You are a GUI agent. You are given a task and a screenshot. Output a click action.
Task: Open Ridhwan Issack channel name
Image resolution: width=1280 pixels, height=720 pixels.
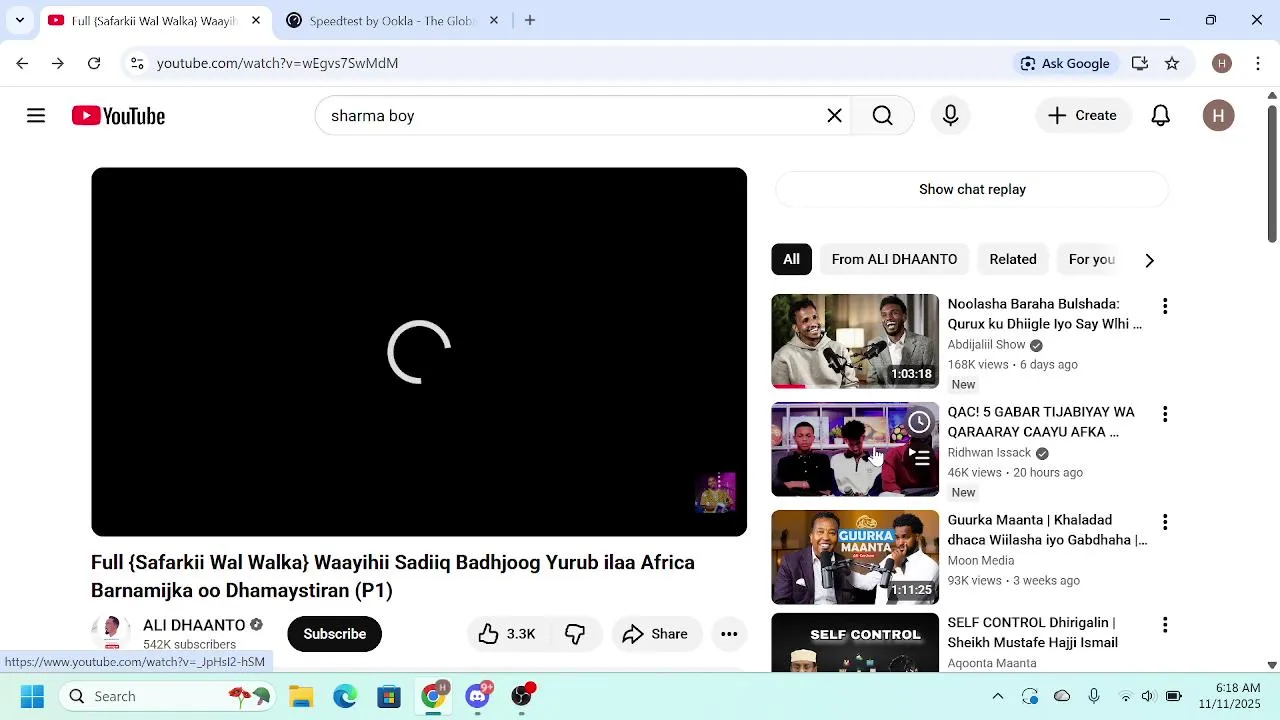[989, 453]
